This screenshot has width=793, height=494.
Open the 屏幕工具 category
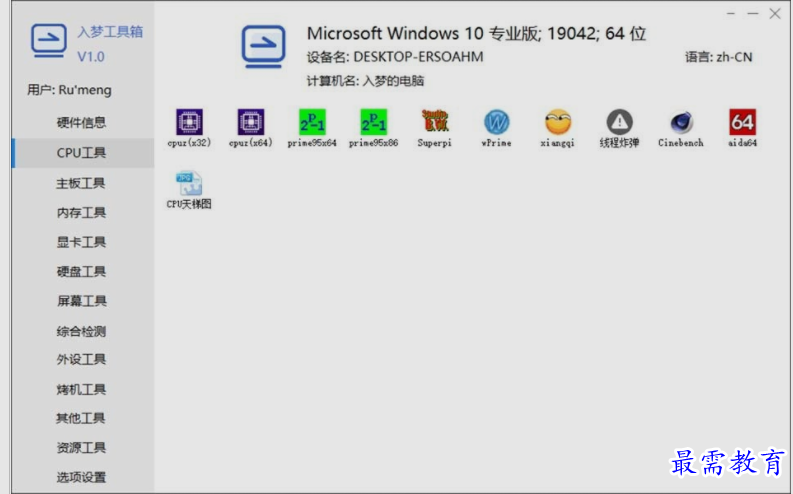[81, 301]
